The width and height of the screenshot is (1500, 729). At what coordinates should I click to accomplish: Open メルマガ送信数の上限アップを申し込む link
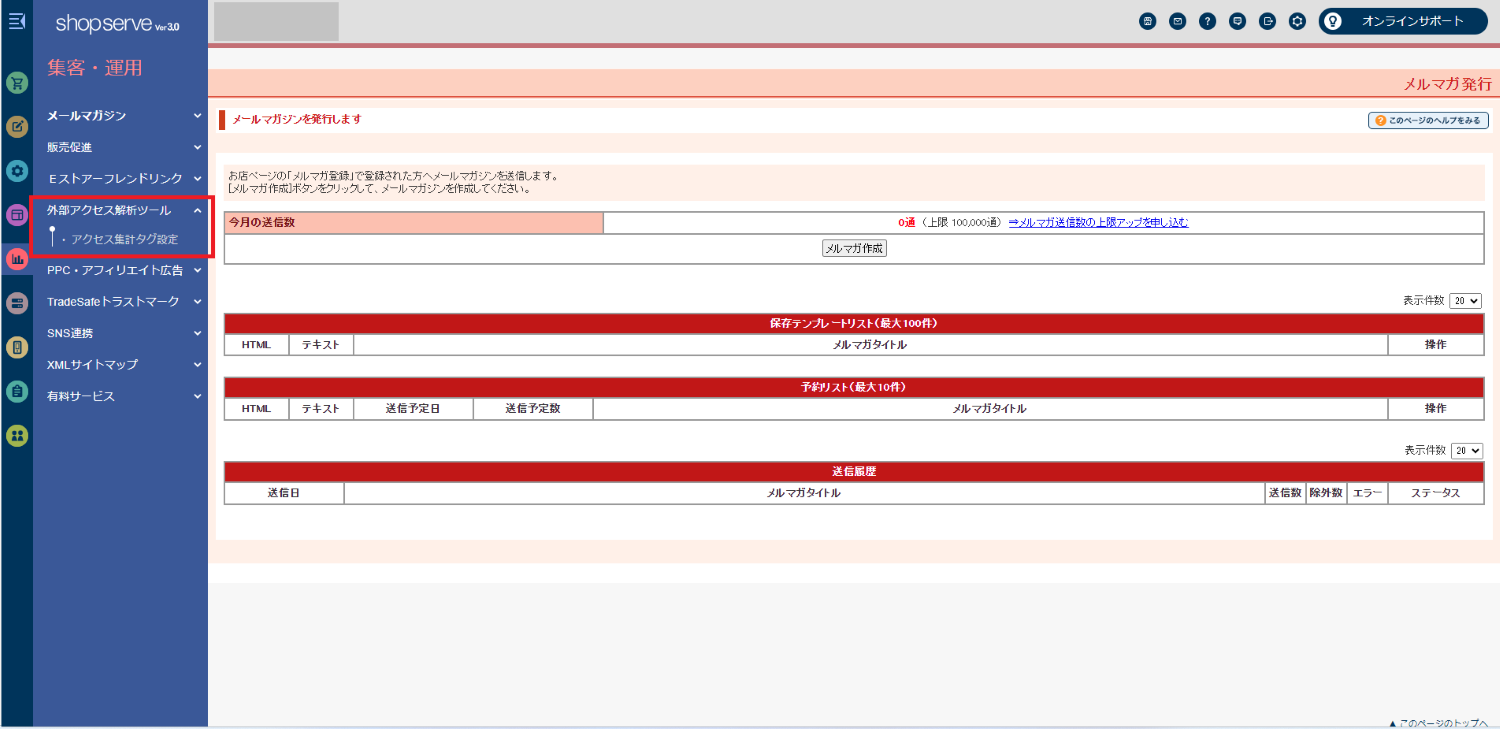(1098, 223)
